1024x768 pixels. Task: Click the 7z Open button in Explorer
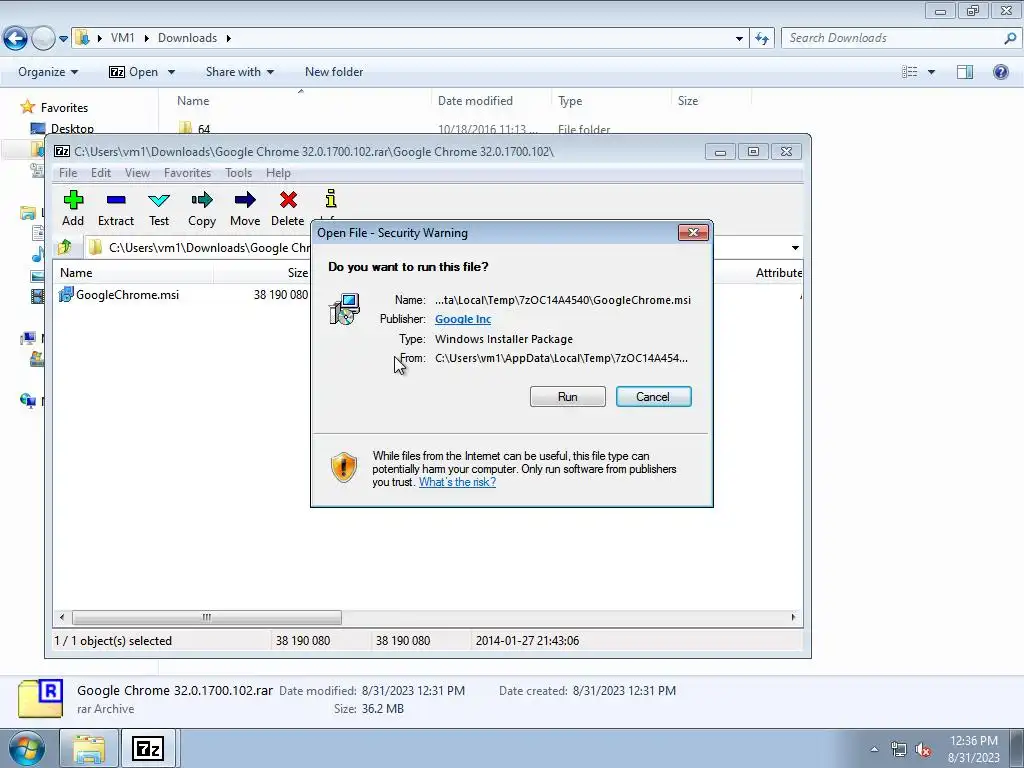tap(134, 72)
